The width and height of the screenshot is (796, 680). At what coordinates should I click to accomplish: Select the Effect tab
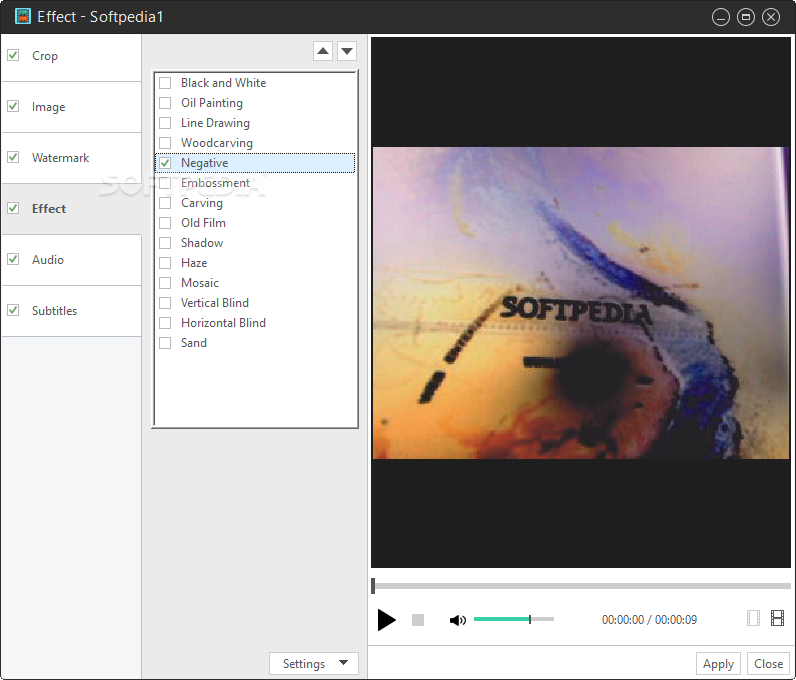coord(72,209)
